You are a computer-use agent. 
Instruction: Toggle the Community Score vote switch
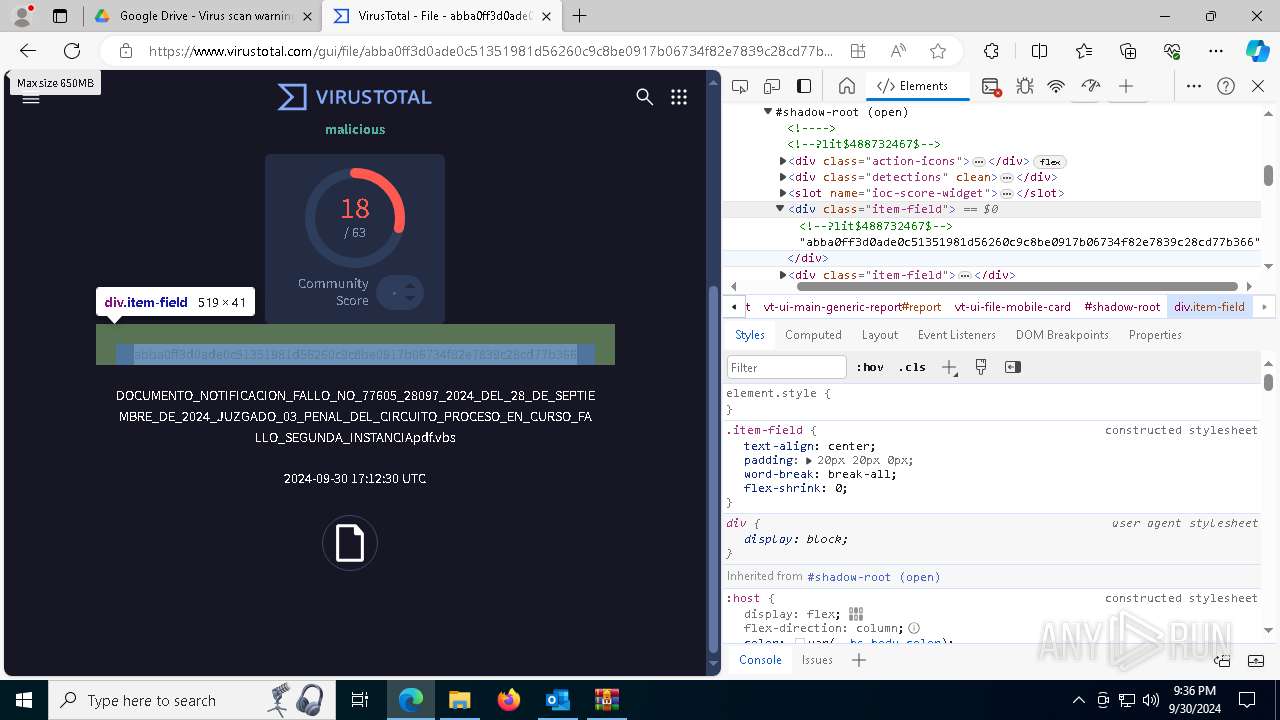point(400,292)
